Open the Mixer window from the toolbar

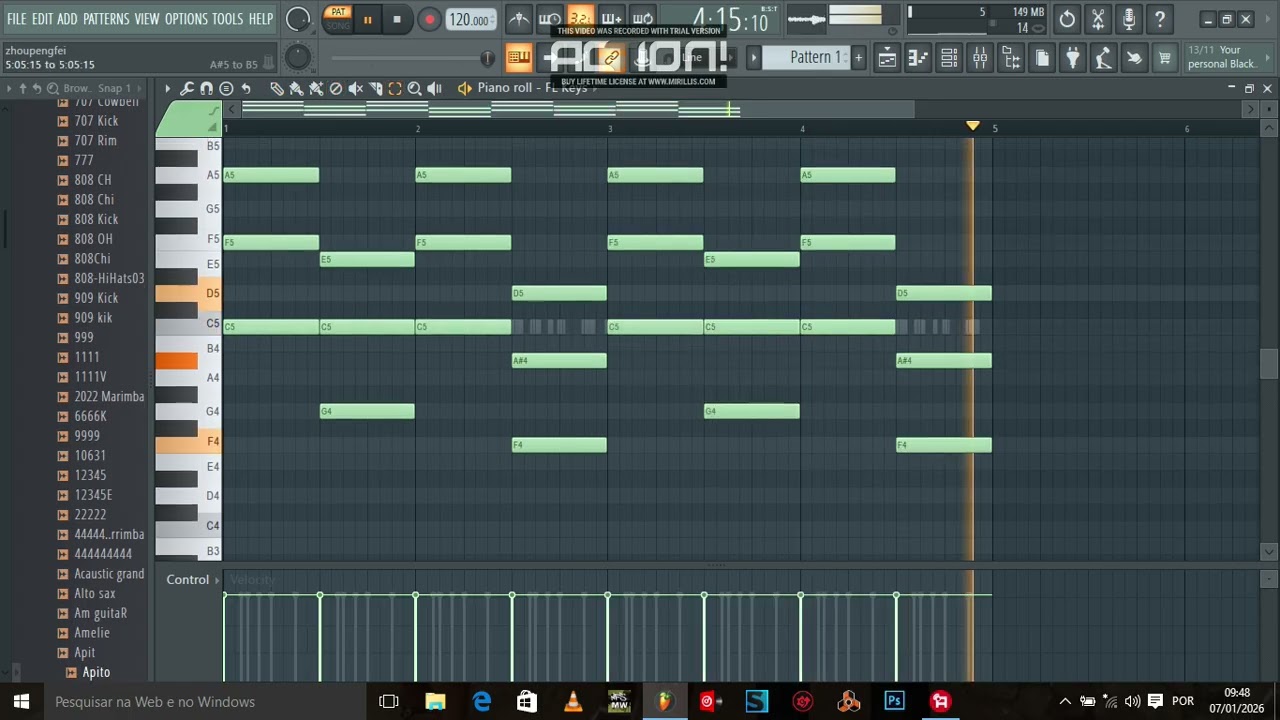pyautogui.click(x=980, y=58)
